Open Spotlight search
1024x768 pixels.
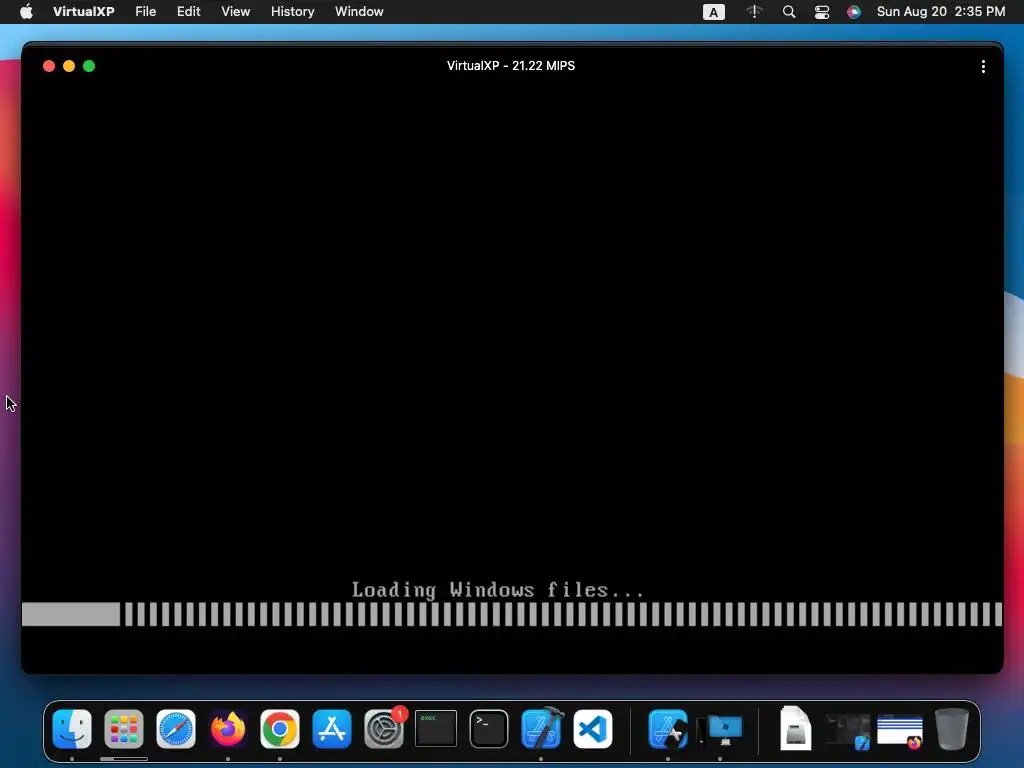click(789, 12)
